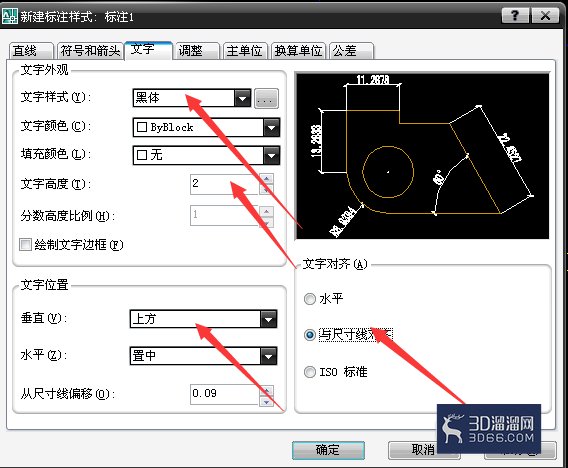This screenshot has height=468, width=568.
Task: Open the 主单位 tab
Action: (245, 51)
